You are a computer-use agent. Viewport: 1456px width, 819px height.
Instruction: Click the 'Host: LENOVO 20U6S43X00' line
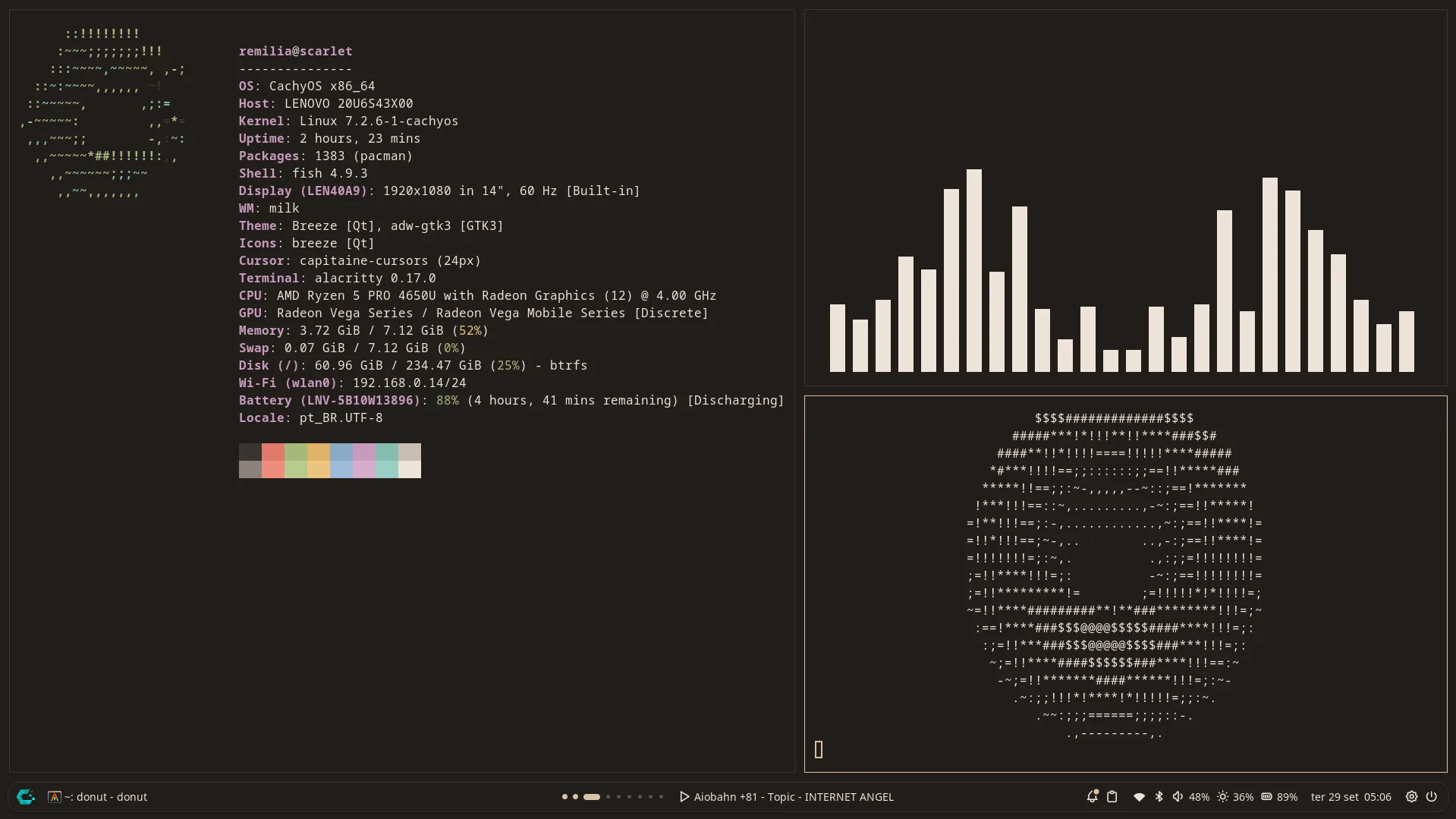click(x=325, y=103)
